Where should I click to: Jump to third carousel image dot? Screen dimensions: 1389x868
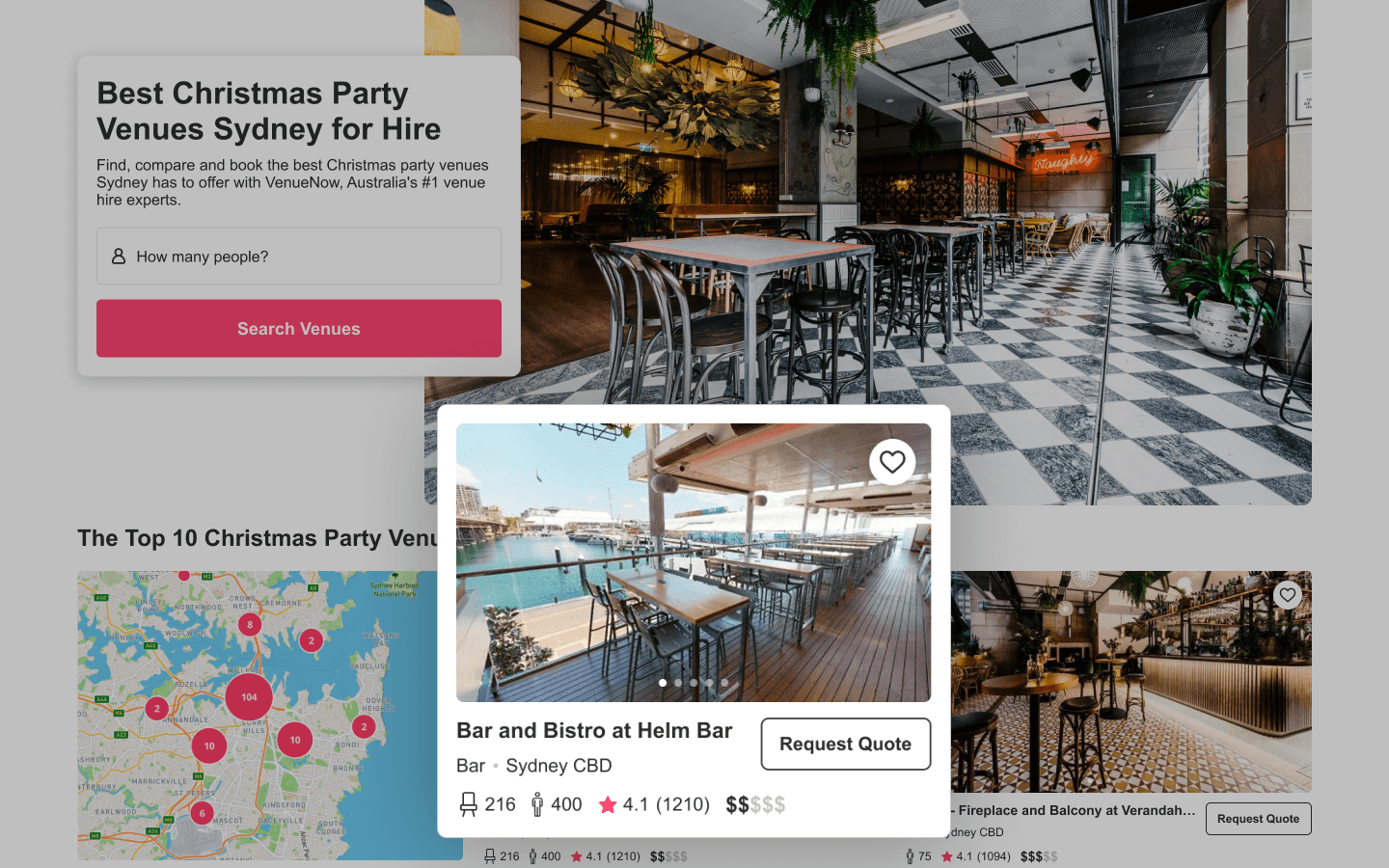click(x=694, y=683)
